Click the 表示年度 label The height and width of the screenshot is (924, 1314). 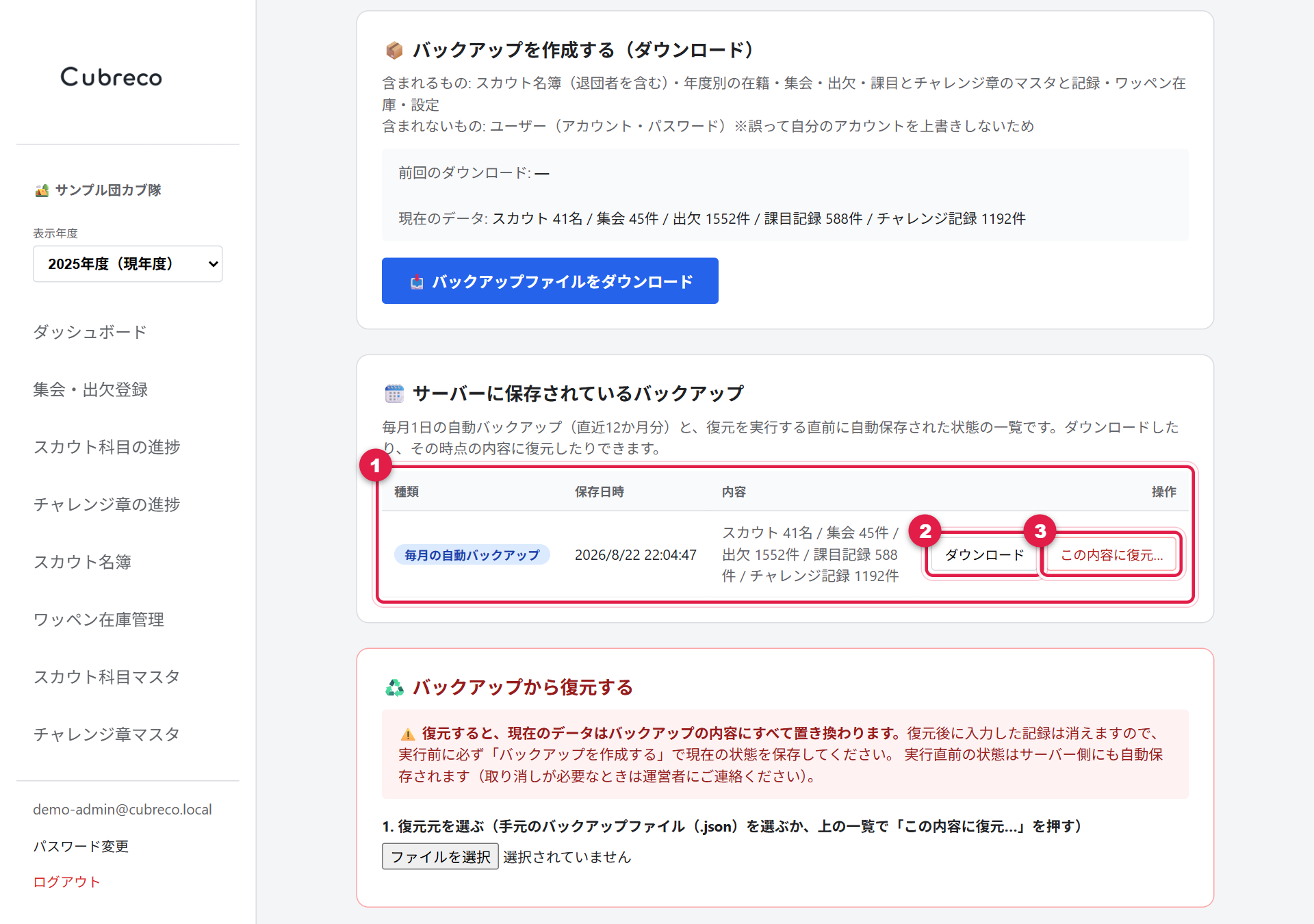(55, 233)
